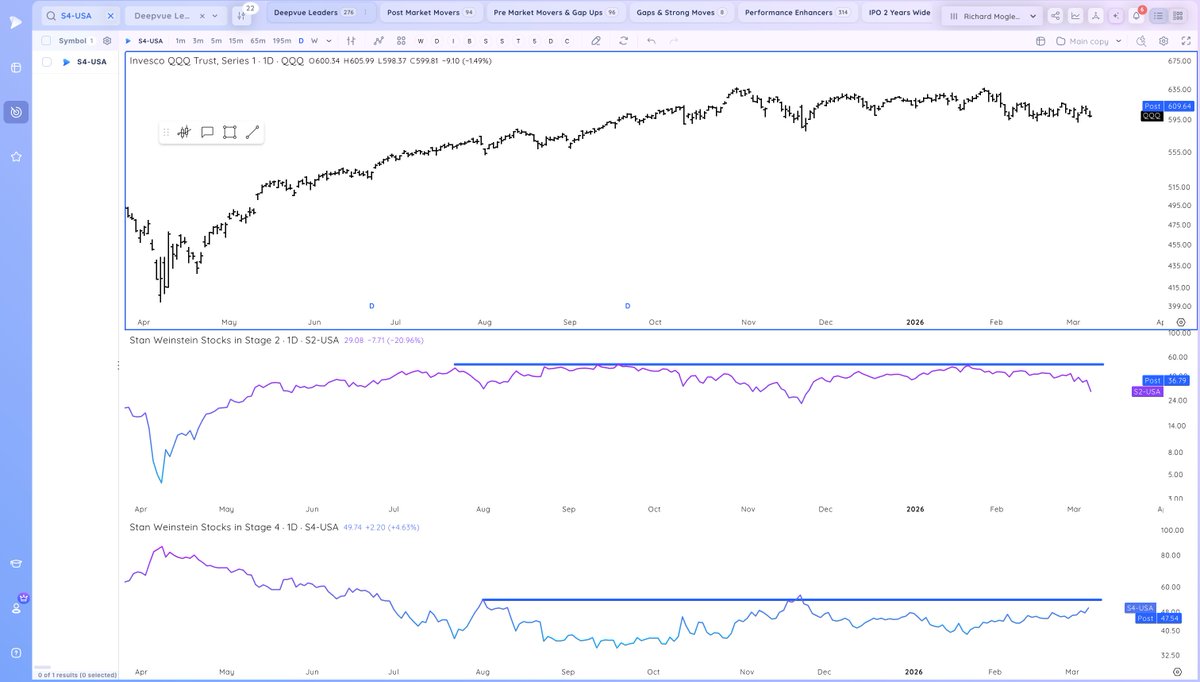Screen dimensions: 1200x682
Task: Open chart settings gear in toolbar
Action: [x=1163, y=41]
